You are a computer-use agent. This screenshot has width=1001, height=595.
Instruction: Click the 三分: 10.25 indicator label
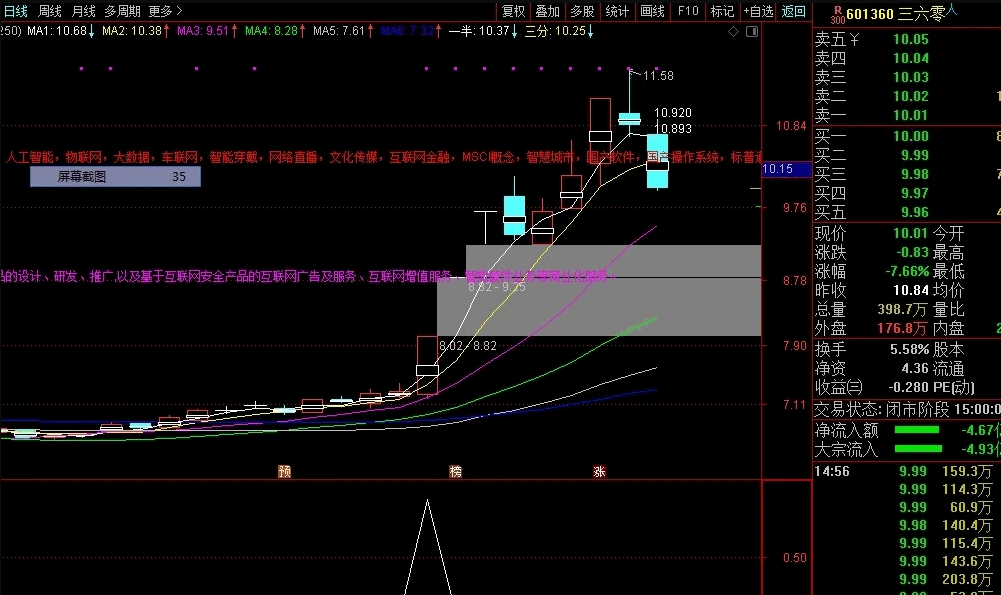[x=559, y=31]
